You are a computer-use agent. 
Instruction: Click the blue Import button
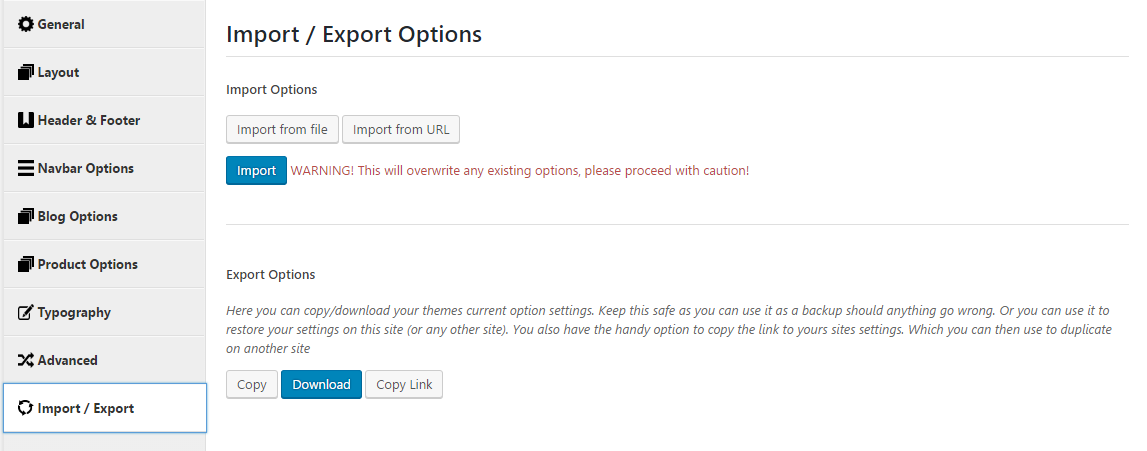point(256,170)
